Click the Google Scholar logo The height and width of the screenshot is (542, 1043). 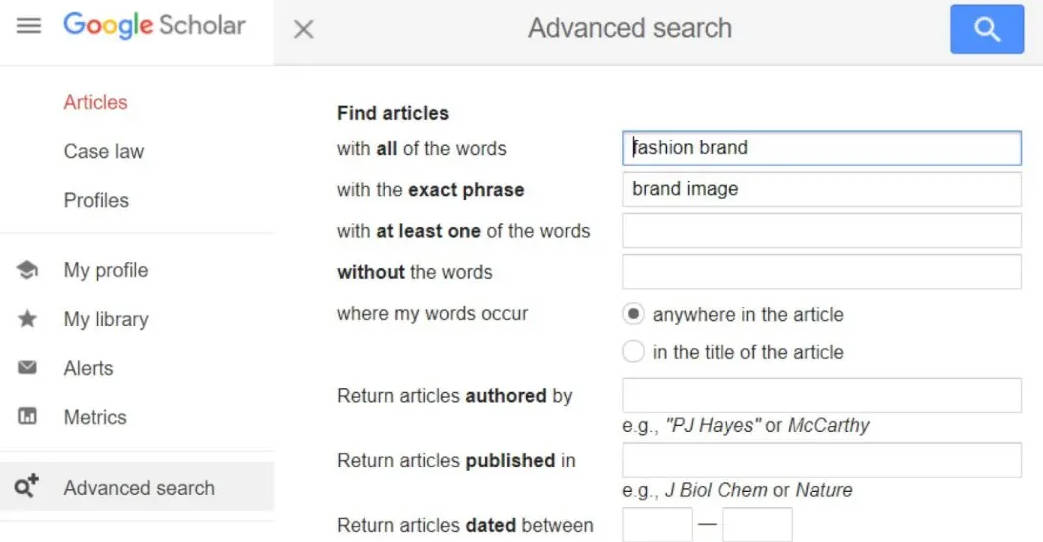154,25
